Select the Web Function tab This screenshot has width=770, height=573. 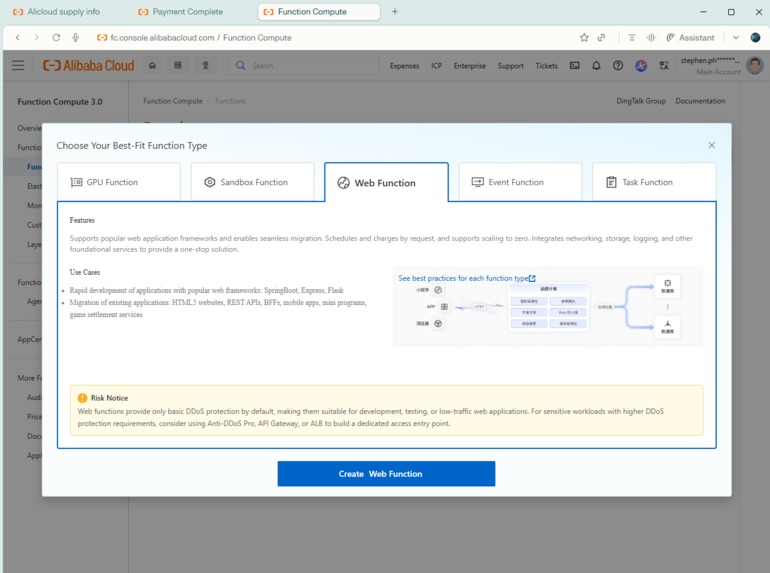pos(386,182)
